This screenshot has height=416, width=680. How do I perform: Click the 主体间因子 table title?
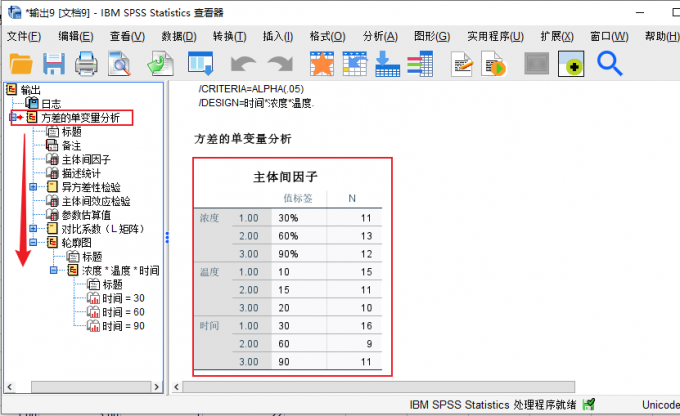pyautogui.click(x=285, y=177)
